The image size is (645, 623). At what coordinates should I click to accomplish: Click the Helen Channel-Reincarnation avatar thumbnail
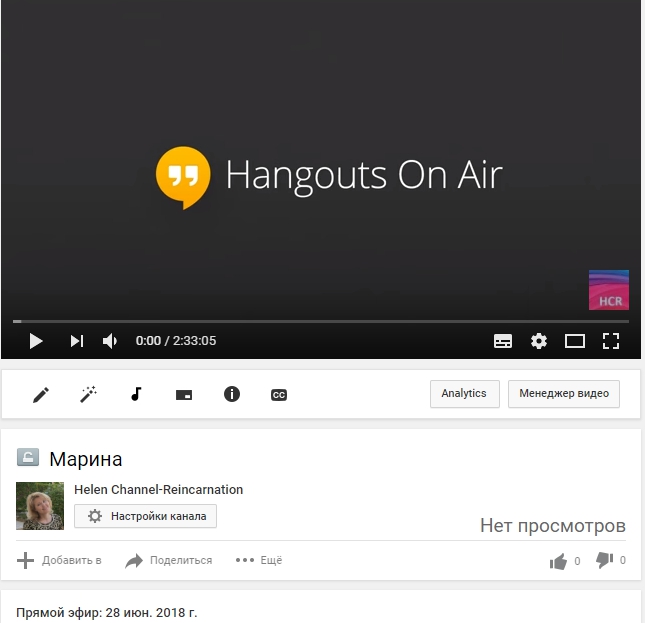click(40, 505)
